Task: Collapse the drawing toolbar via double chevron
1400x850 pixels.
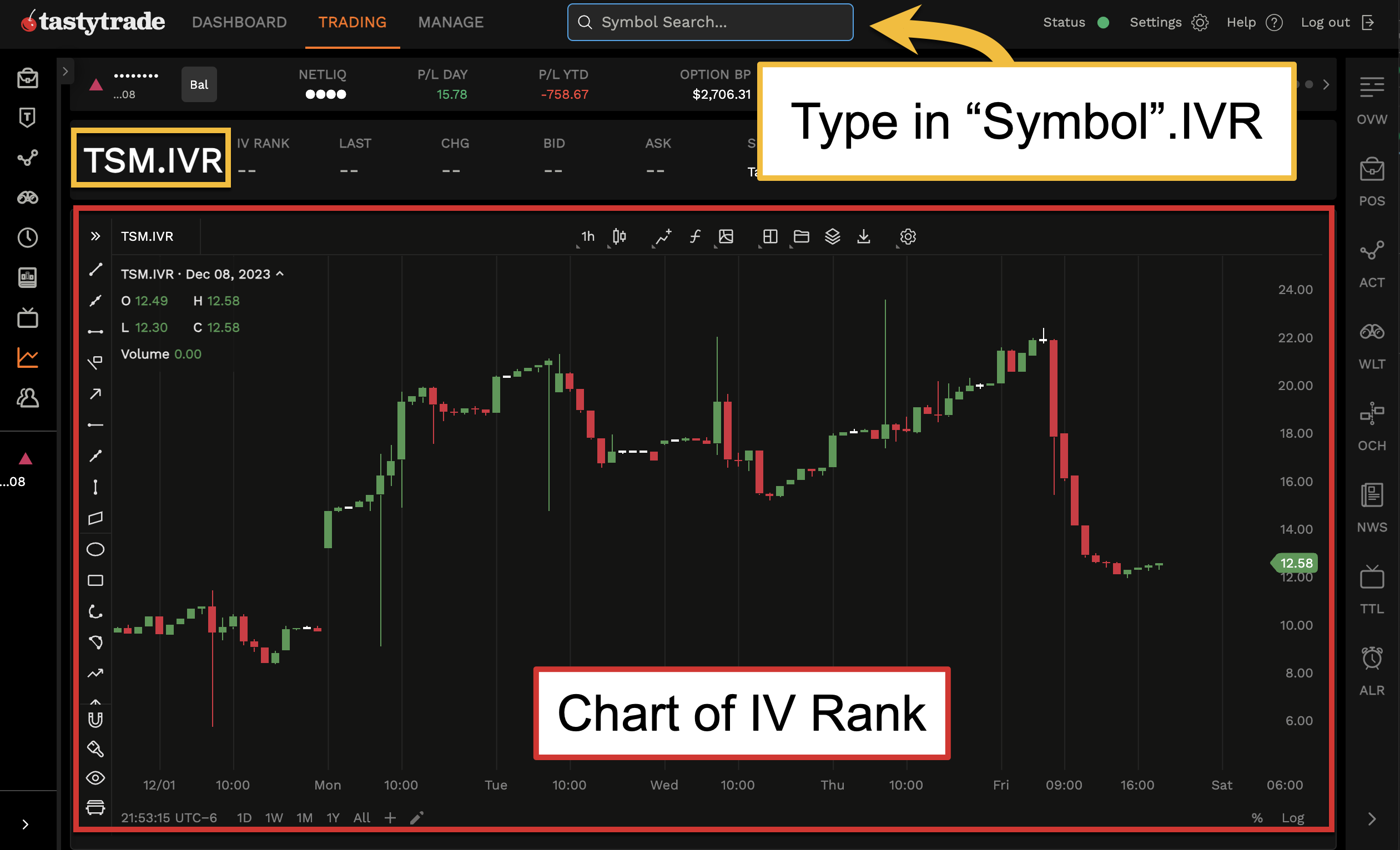Action: tap(95, 236)
